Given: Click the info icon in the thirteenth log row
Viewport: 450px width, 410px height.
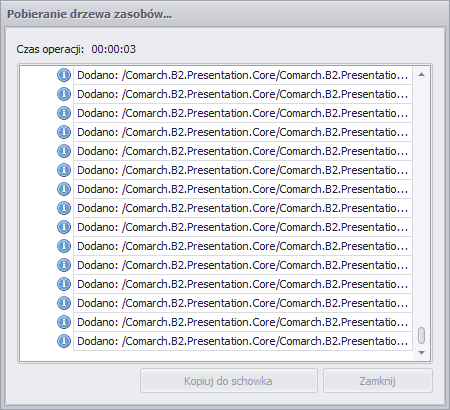Looking at the screenshot, I should 64,303.
